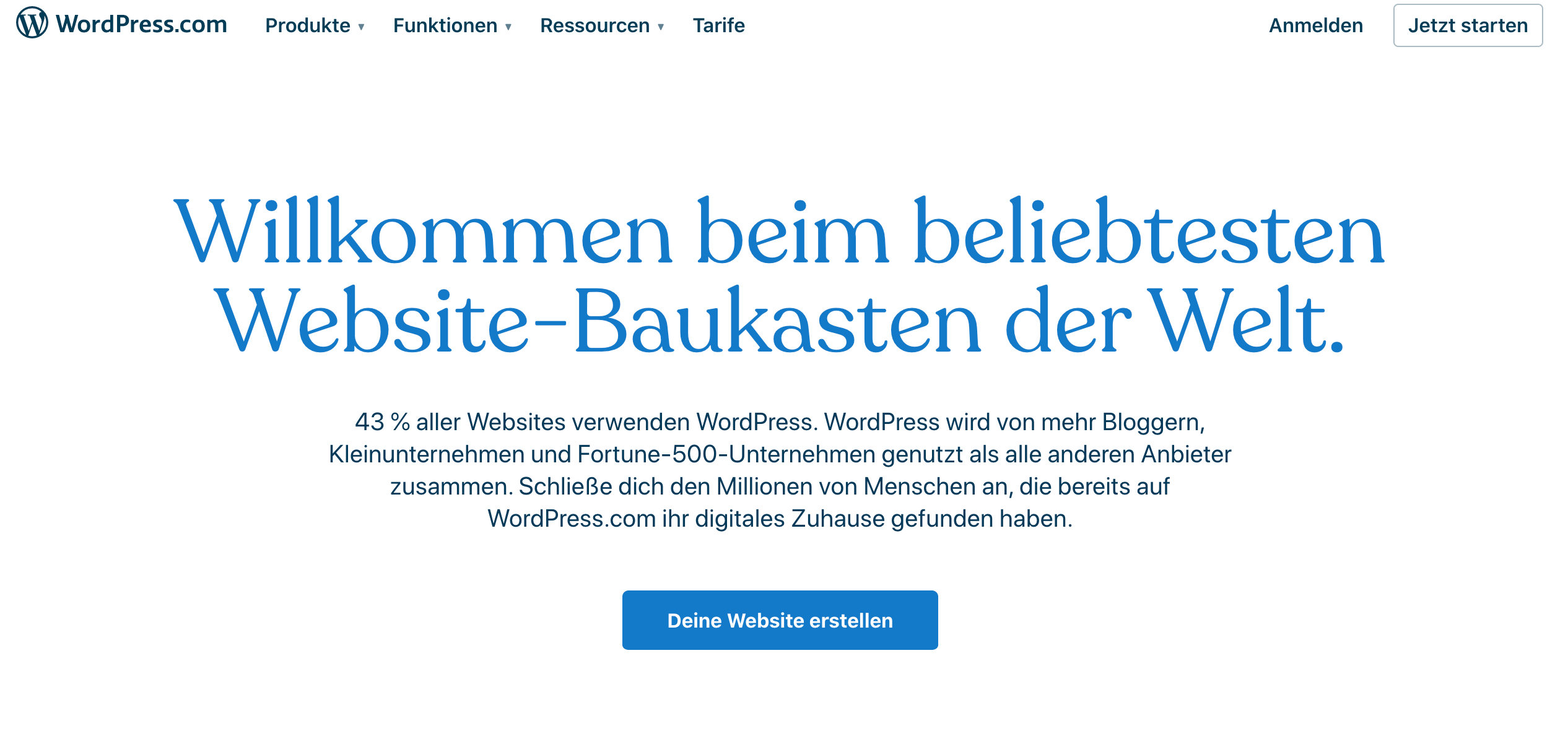This screenshot has height=739, width=1568.
Task: Click the text 'WordPress.com ihr digitales Zuhause gefunden haben.'
Action: [780, 519]
